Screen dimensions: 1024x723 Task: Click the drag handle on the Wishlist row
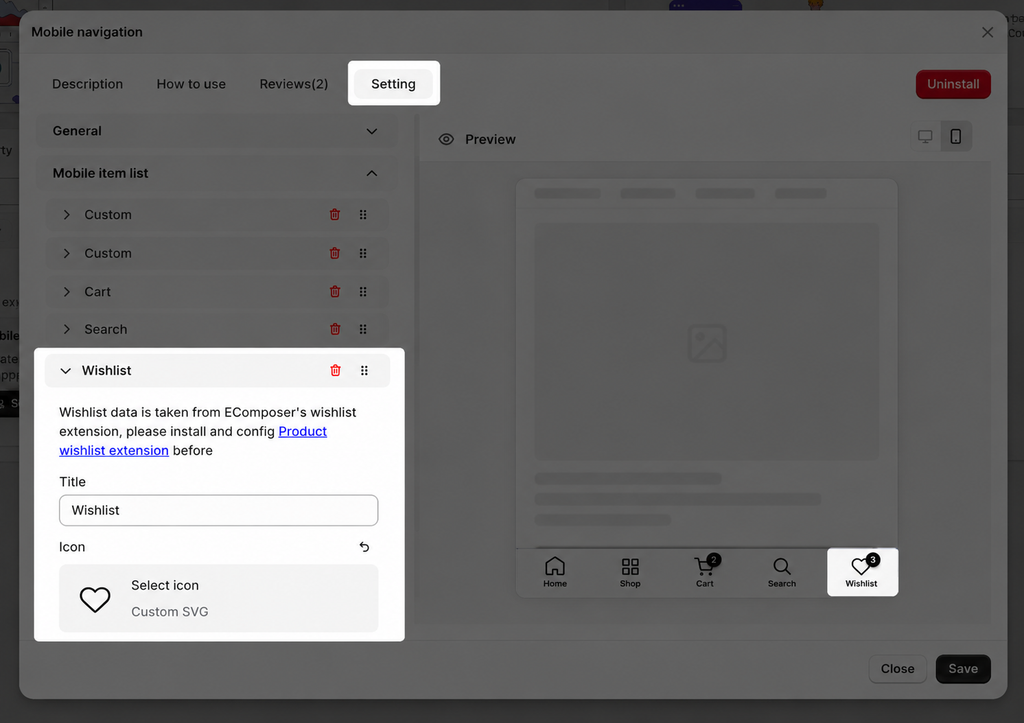[364, 370]
